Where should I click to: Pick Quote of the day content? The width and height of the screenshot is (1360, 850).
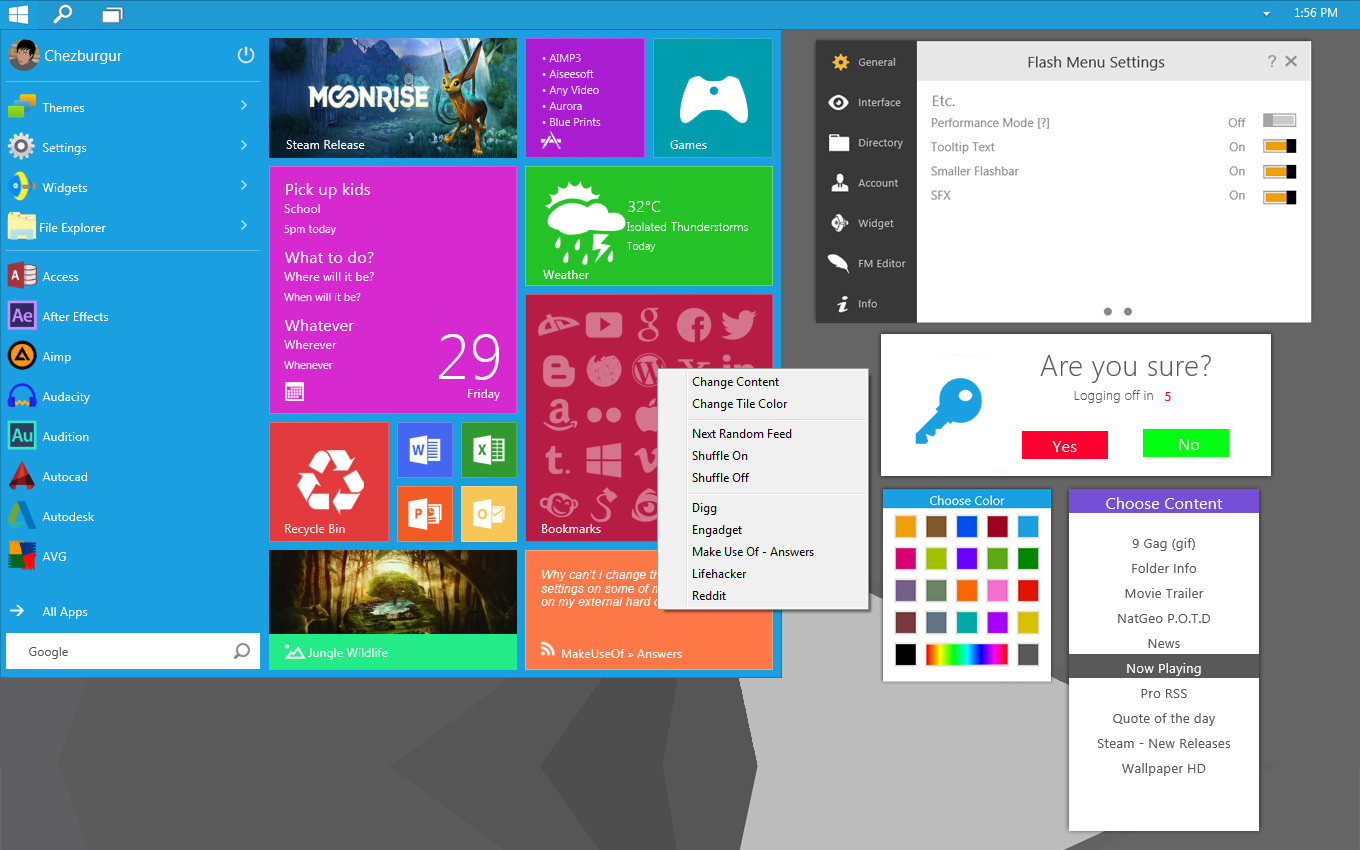pyautogui.click(x=1164, y=718)
